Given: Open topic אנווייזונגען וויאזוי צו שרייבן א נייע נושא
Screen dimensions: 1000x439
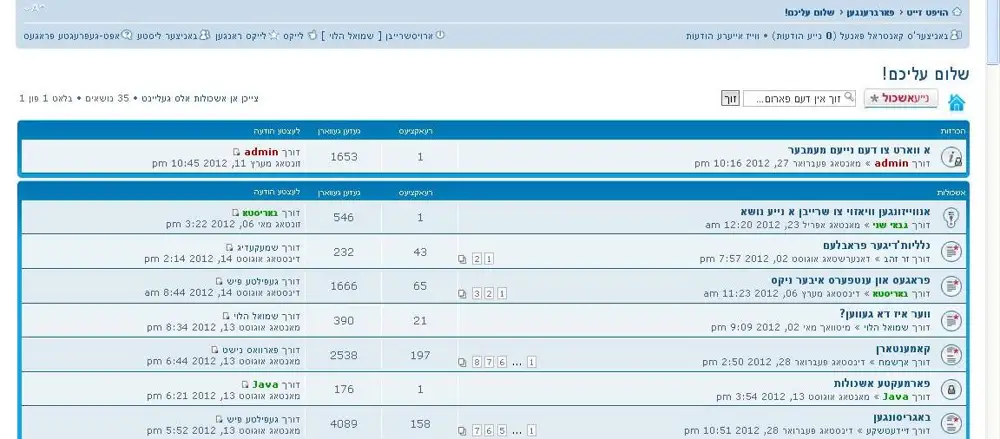Looking at the screenshot, I should (835, 211).
